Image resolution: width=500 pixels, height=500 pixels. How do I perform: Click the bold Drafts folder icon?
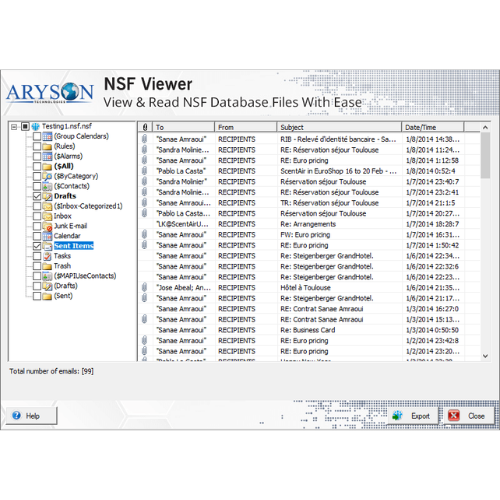47,196
